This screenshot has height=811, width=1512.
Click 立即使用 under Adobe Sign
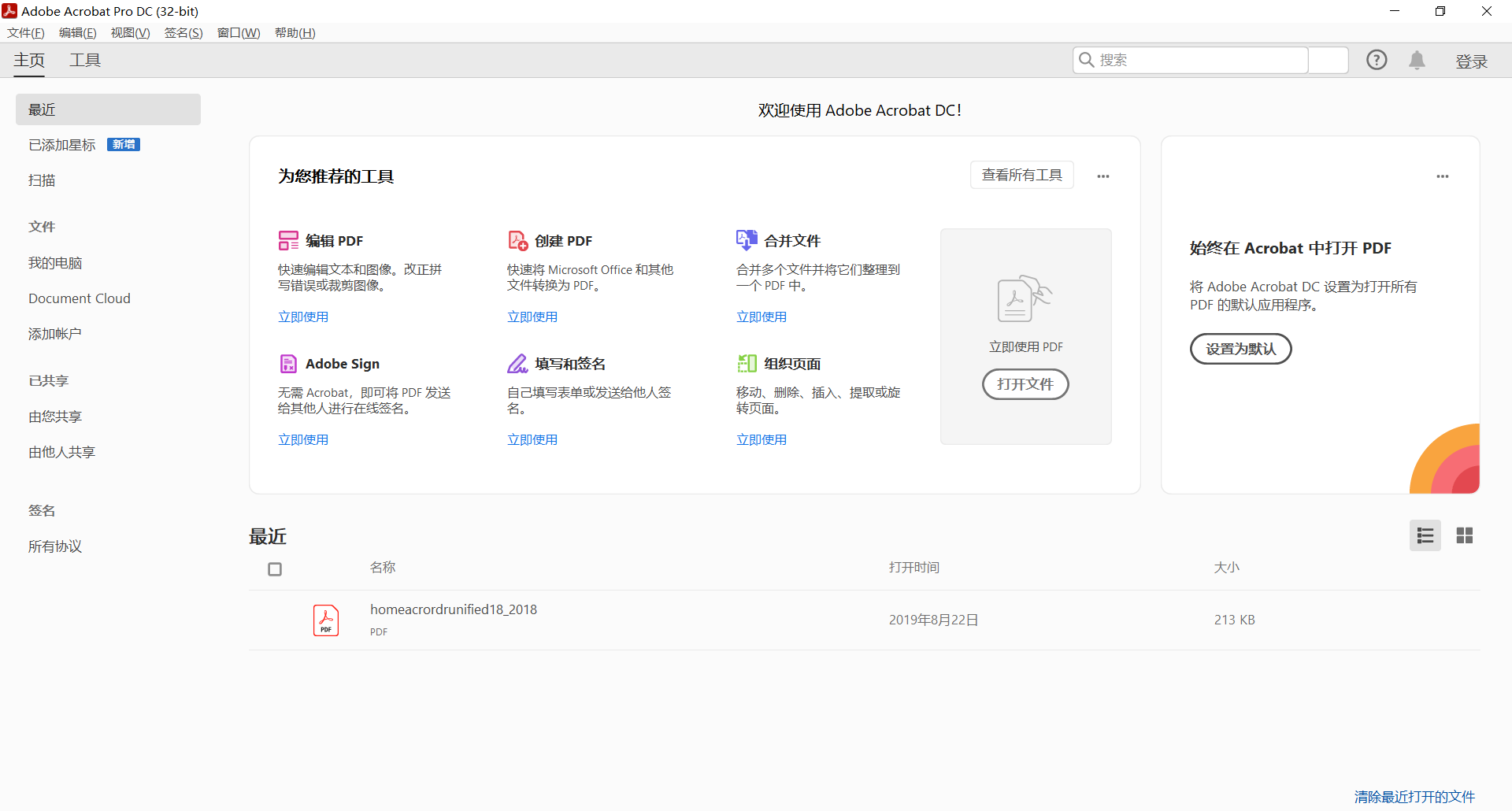click(303, 439)
